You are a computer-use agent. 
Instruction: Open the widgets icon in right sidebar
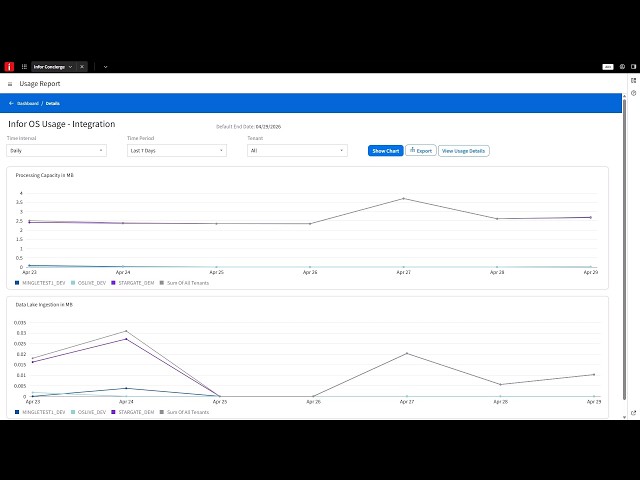tap(633, 80)
